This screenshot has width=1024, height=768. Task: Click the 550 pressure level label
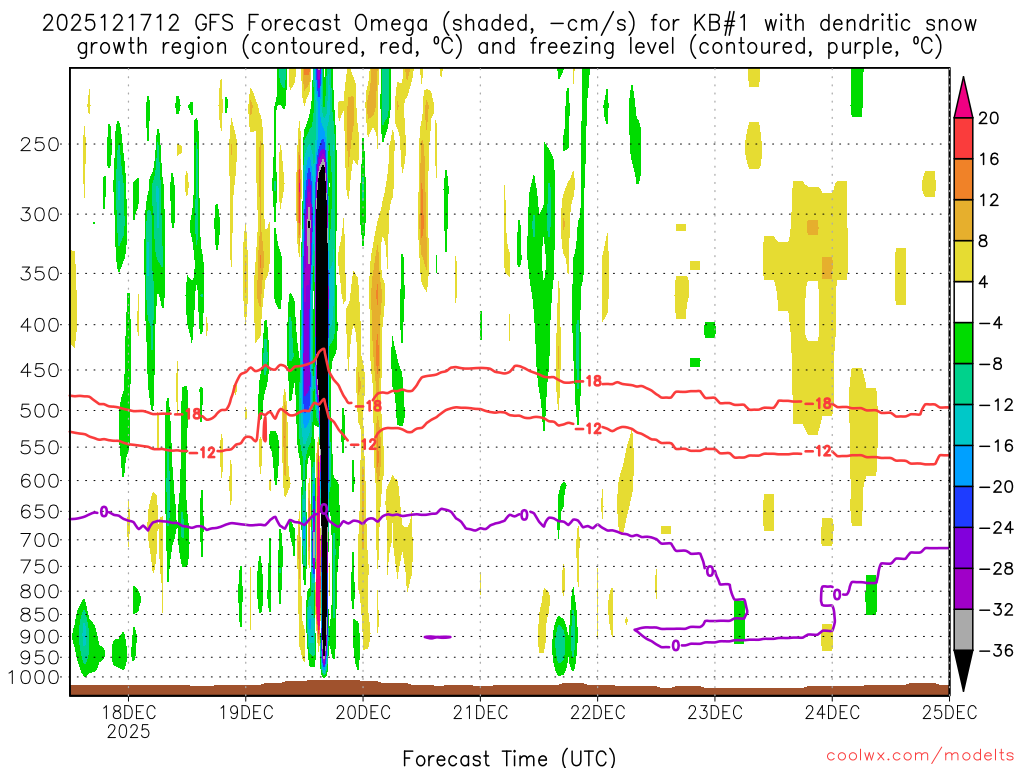pyautogui.click(x=40, y=447)
